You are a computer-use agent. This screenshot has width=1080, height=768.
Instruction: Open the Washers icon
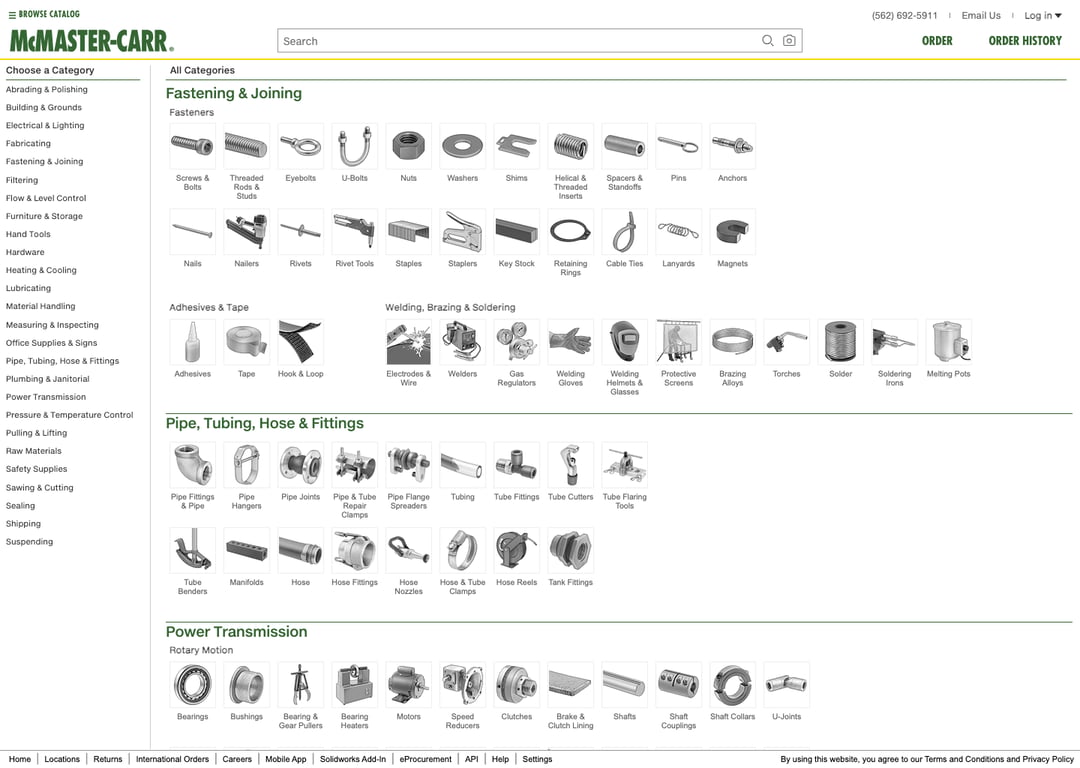pyautogui.click(x=462, y=146)
